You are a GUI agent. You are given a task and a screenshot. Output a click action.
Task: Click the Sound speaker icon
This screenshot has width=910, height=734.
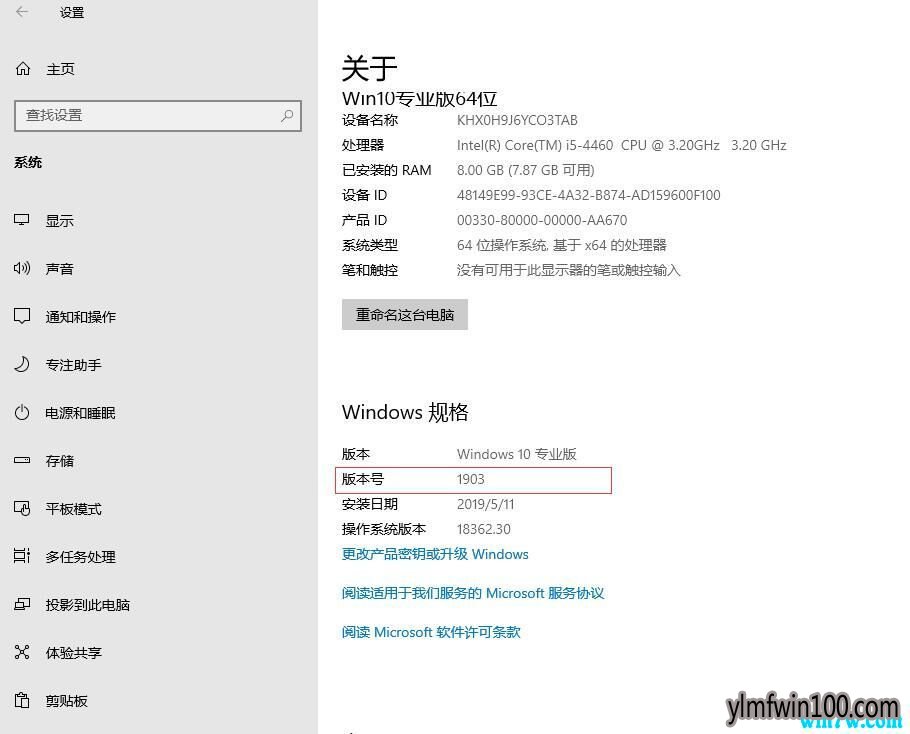coord(21,268)
